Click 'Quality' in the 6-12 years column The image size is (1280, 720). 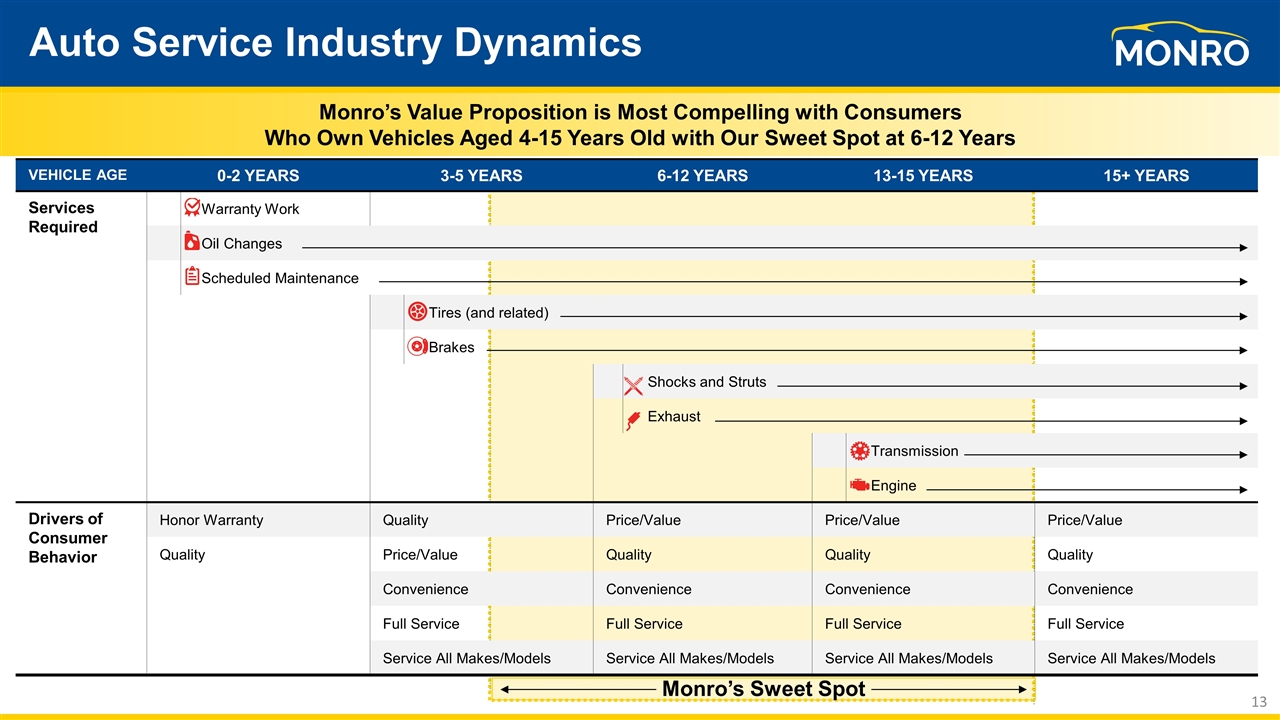click(x=628, y=554)
